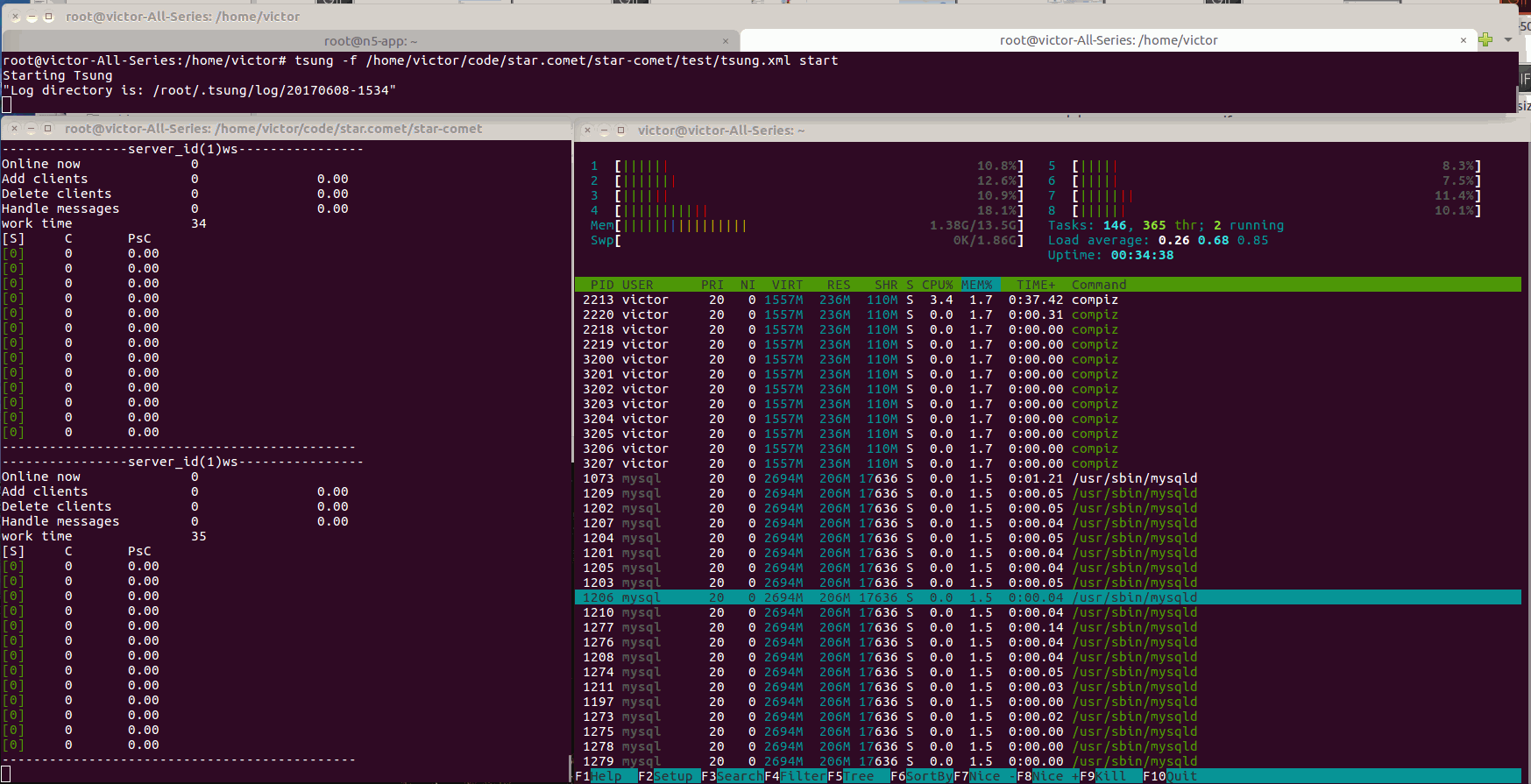This screenshot has width=1531, height=784.
Task: Select the root@victor-All-Series: /home/victor tab
Action: click(1108, 40)
